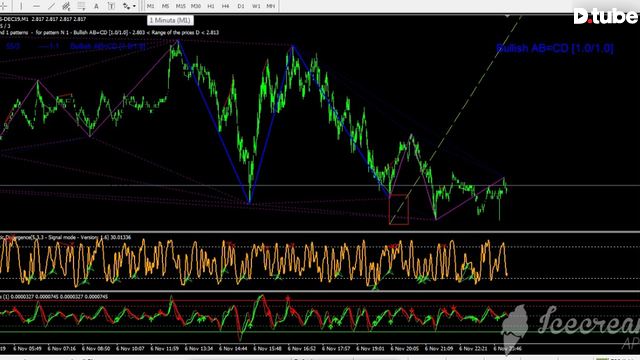This screenshot has height=360, width=640.
Task: Switch chart to M5 timeframe
Action: click(x=165, y=6)
